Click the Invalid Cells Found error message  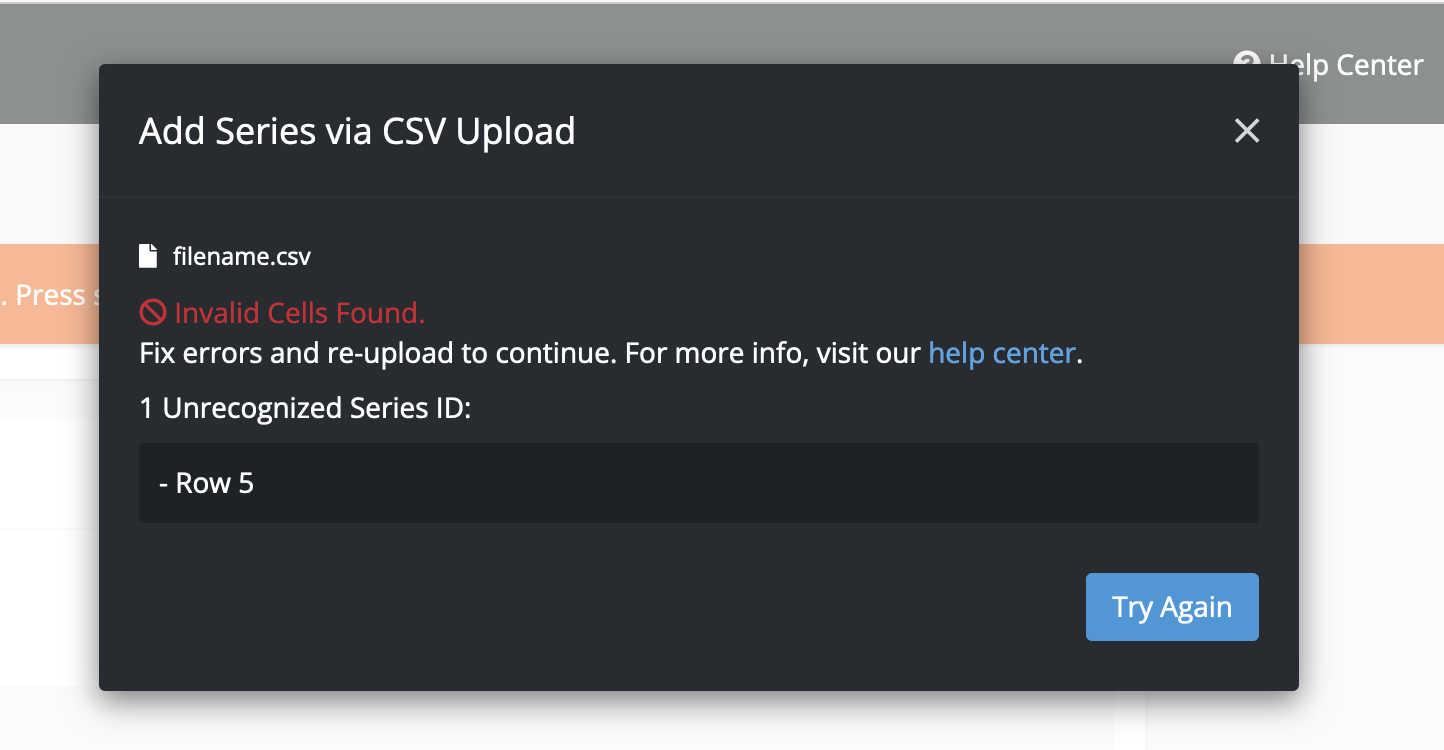(299, 313)
